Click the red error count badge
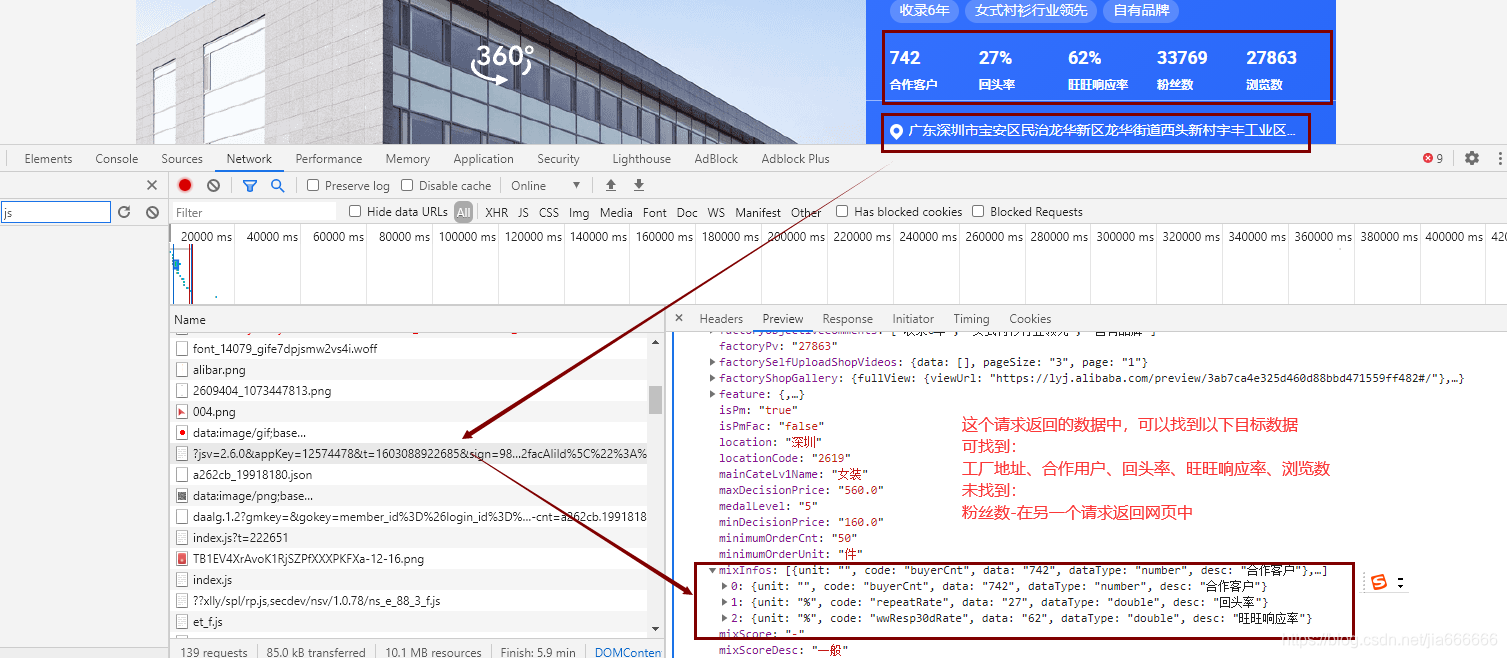1507x658 pixels. [x=1433, y=158]
